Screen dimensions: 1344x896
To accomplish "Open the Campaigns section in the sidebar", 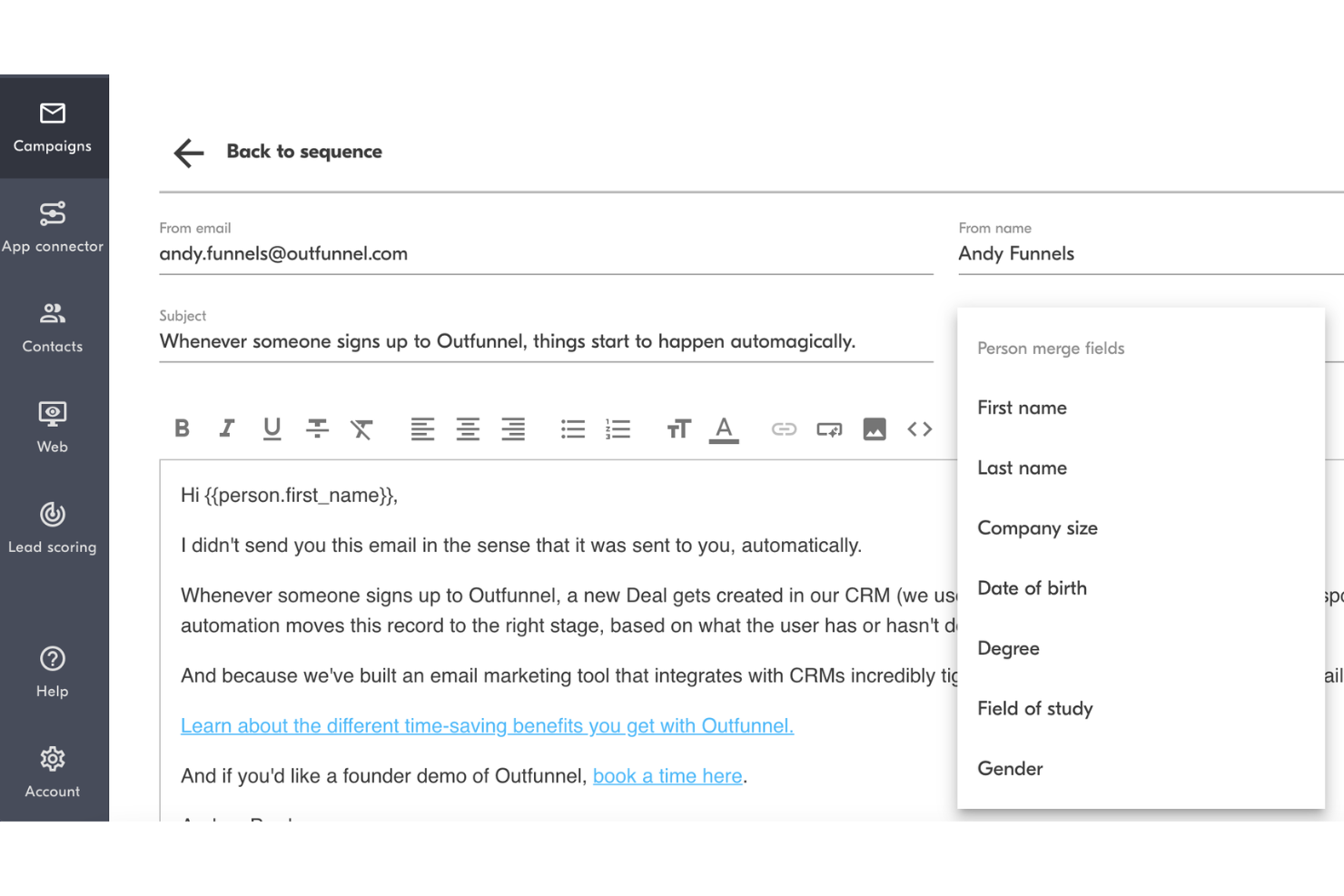I will [x=53, y=127].
